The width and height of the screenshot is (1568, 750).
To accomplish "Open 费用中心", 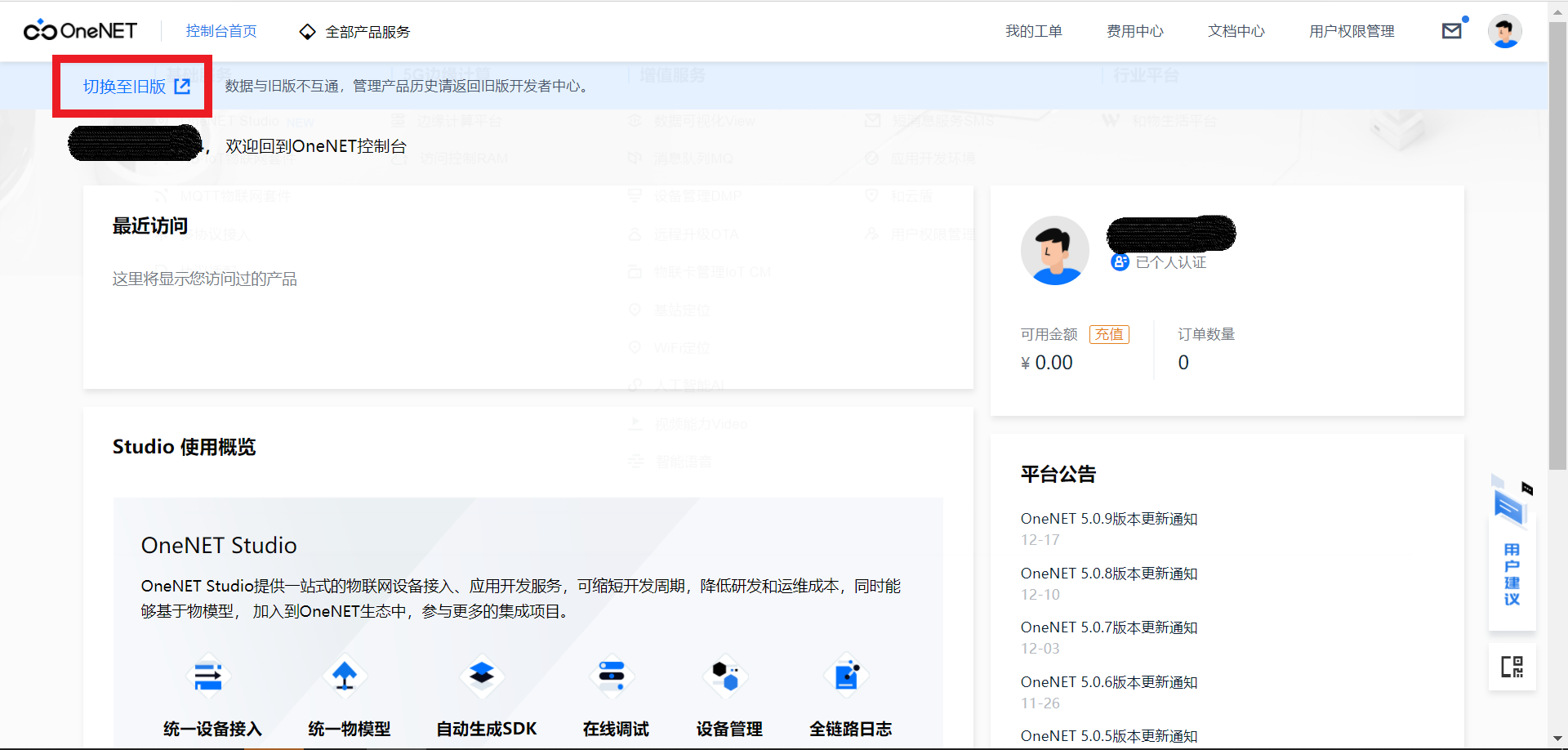I will pyautogui.click(x=1135, y=31).
